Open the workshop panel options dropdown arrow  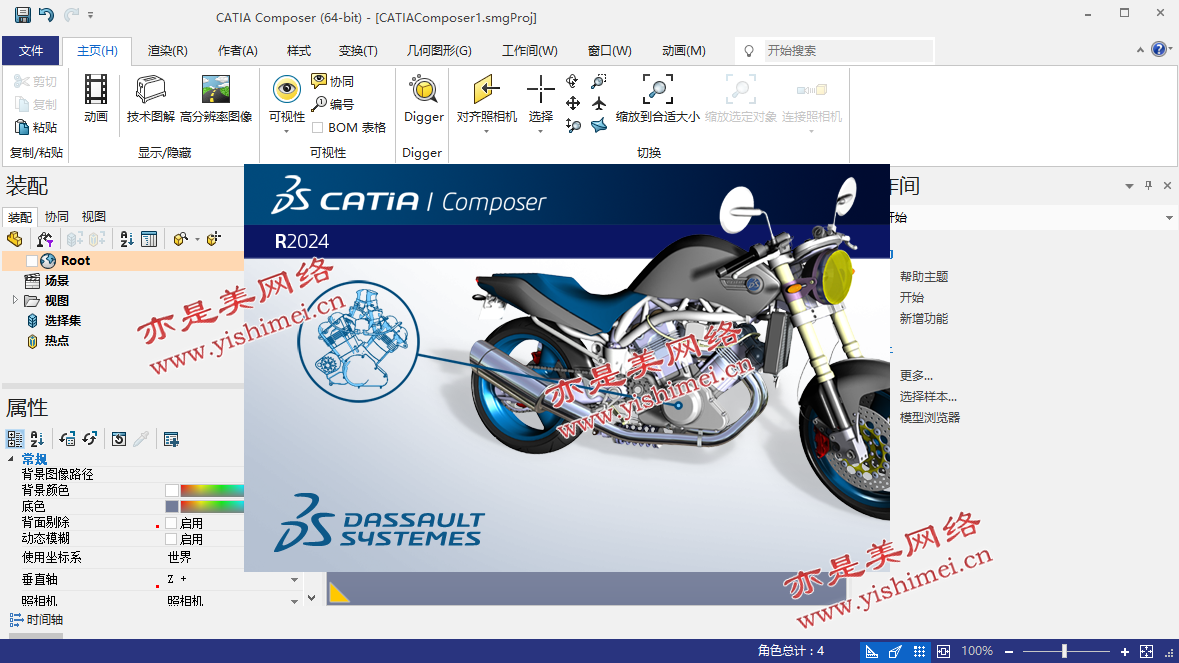[1129, 186]
